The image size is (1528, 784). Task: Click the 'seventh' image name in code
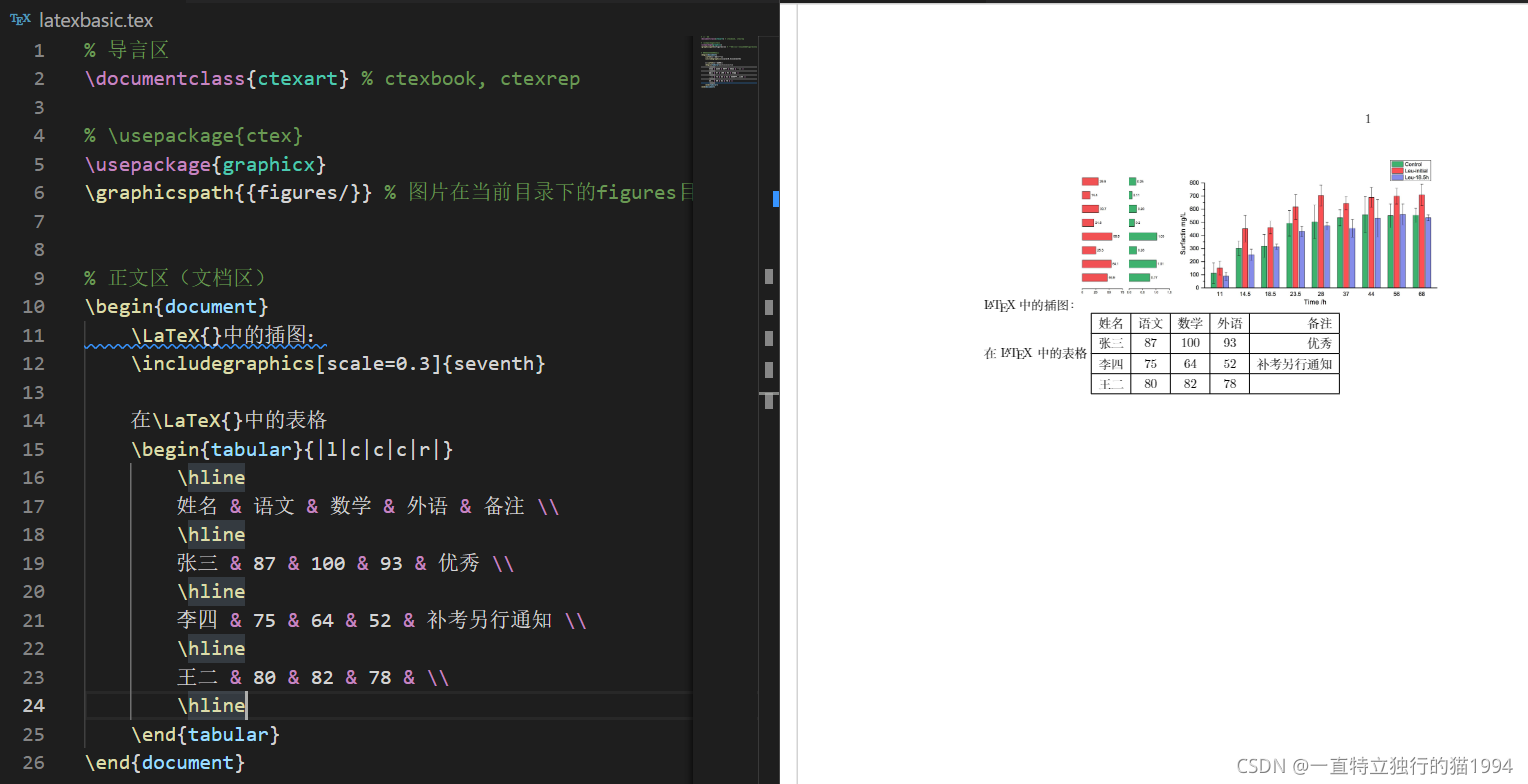pyautogui.click(x=494, y=364)
